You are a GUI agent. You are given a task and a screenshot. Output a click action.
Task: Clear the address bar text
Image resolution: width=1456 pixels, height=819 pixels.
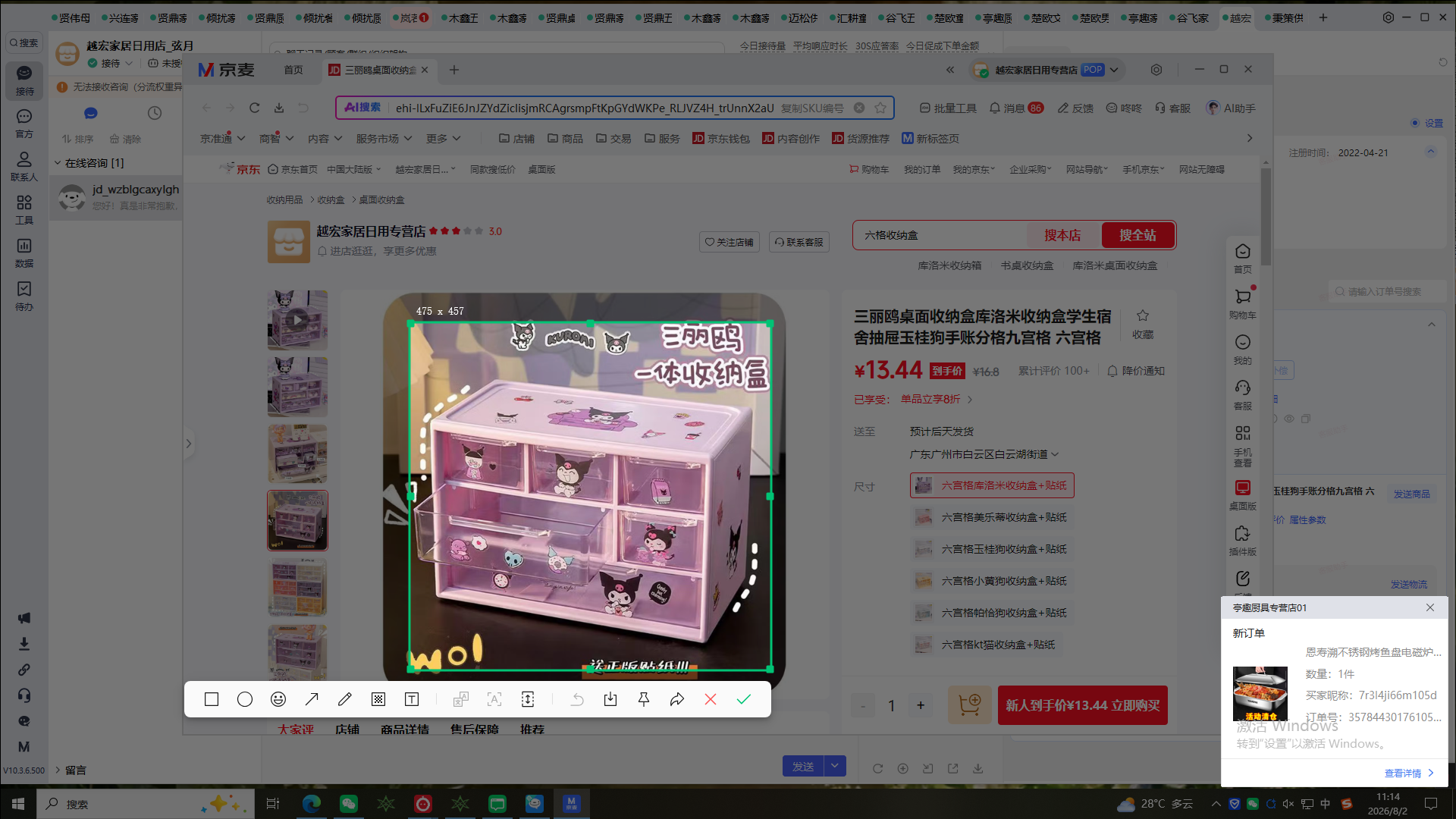[x=859, y=108]
